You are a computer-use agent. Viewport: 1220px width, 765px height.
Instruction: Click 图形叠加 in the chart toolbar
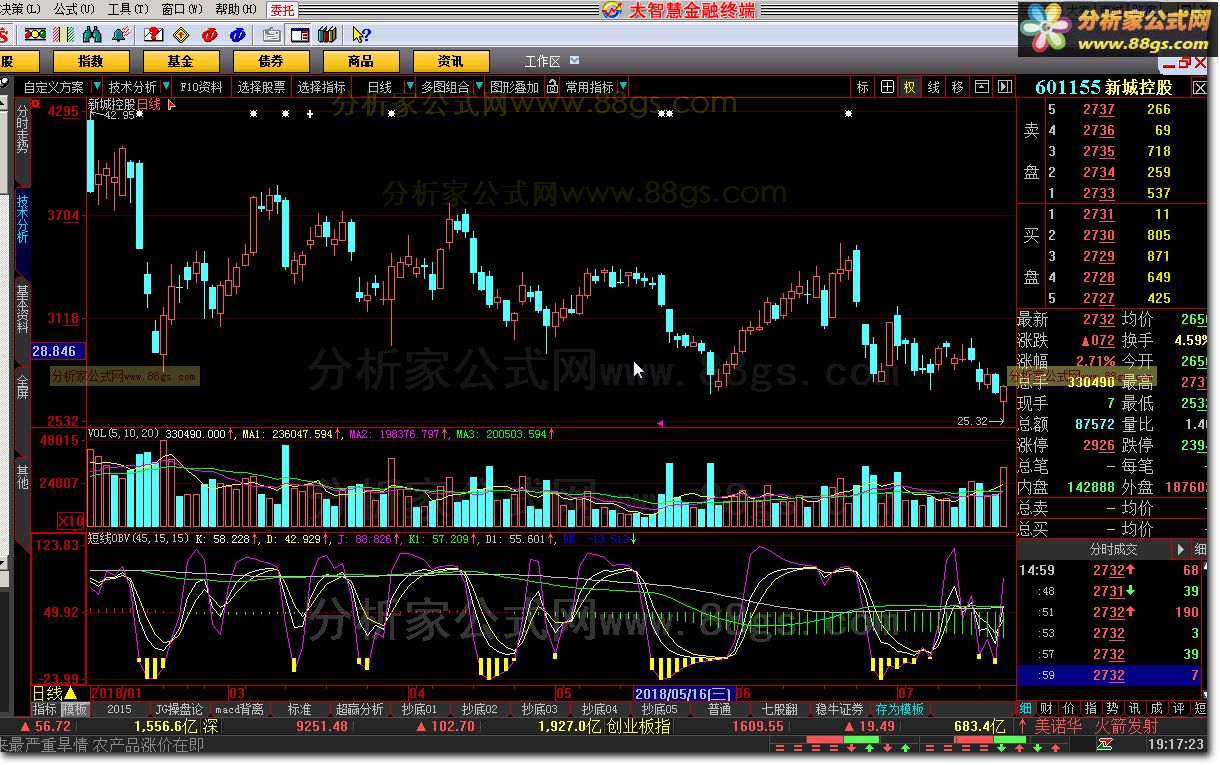click(515, 88)
